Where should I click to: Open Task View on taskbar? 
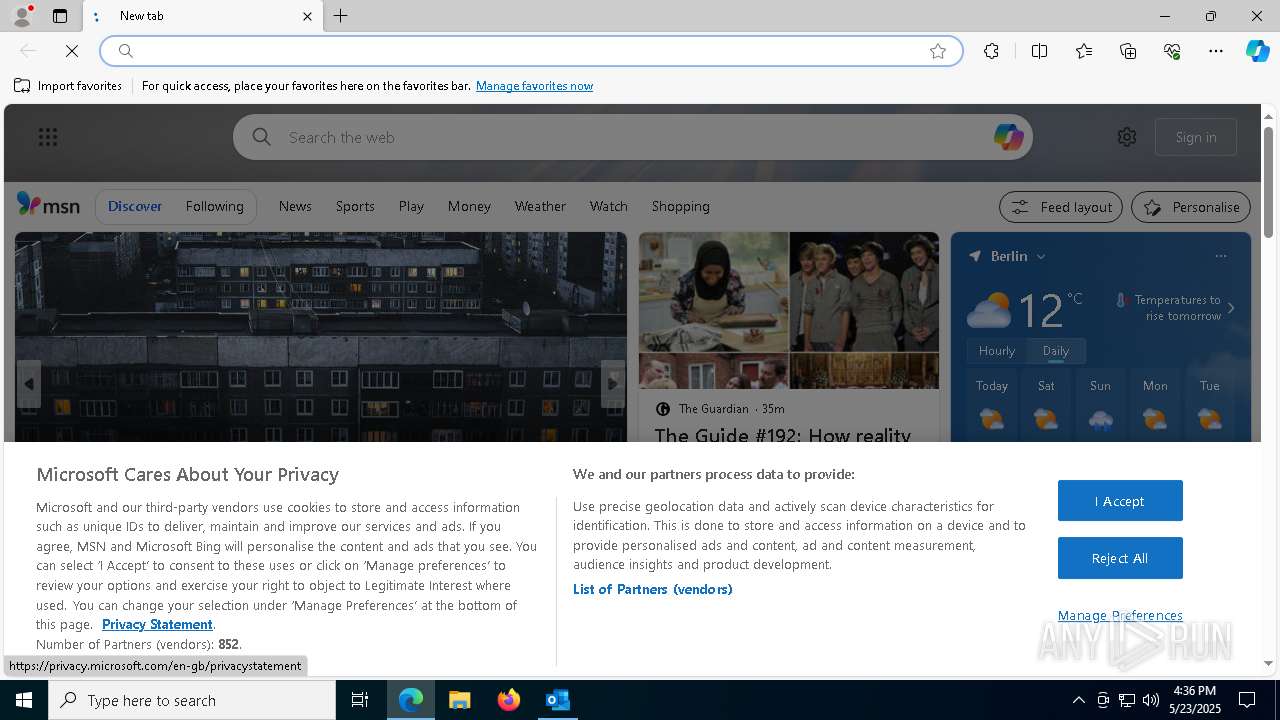point(360,700)
